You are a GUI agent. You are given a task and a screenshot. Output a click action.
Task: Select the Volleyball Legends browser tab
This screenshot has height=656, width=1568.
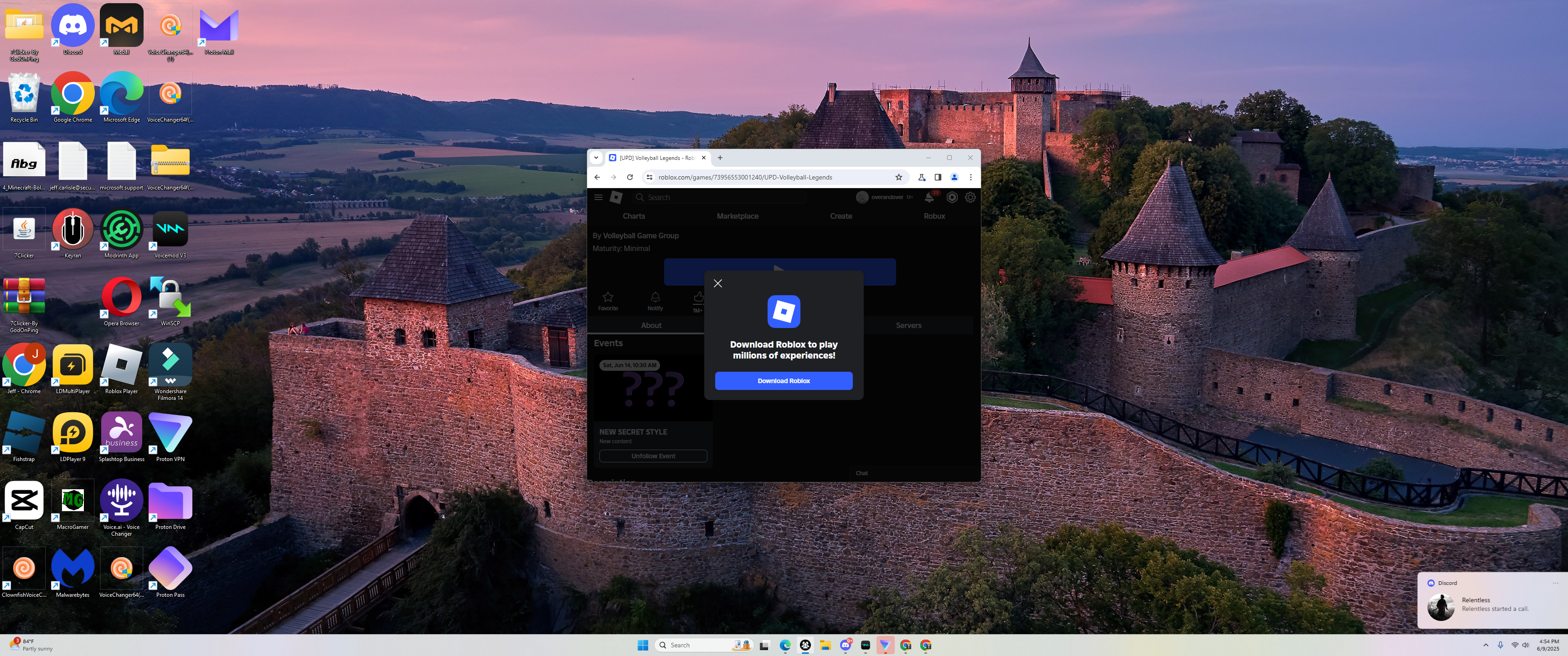pos(655,158)
